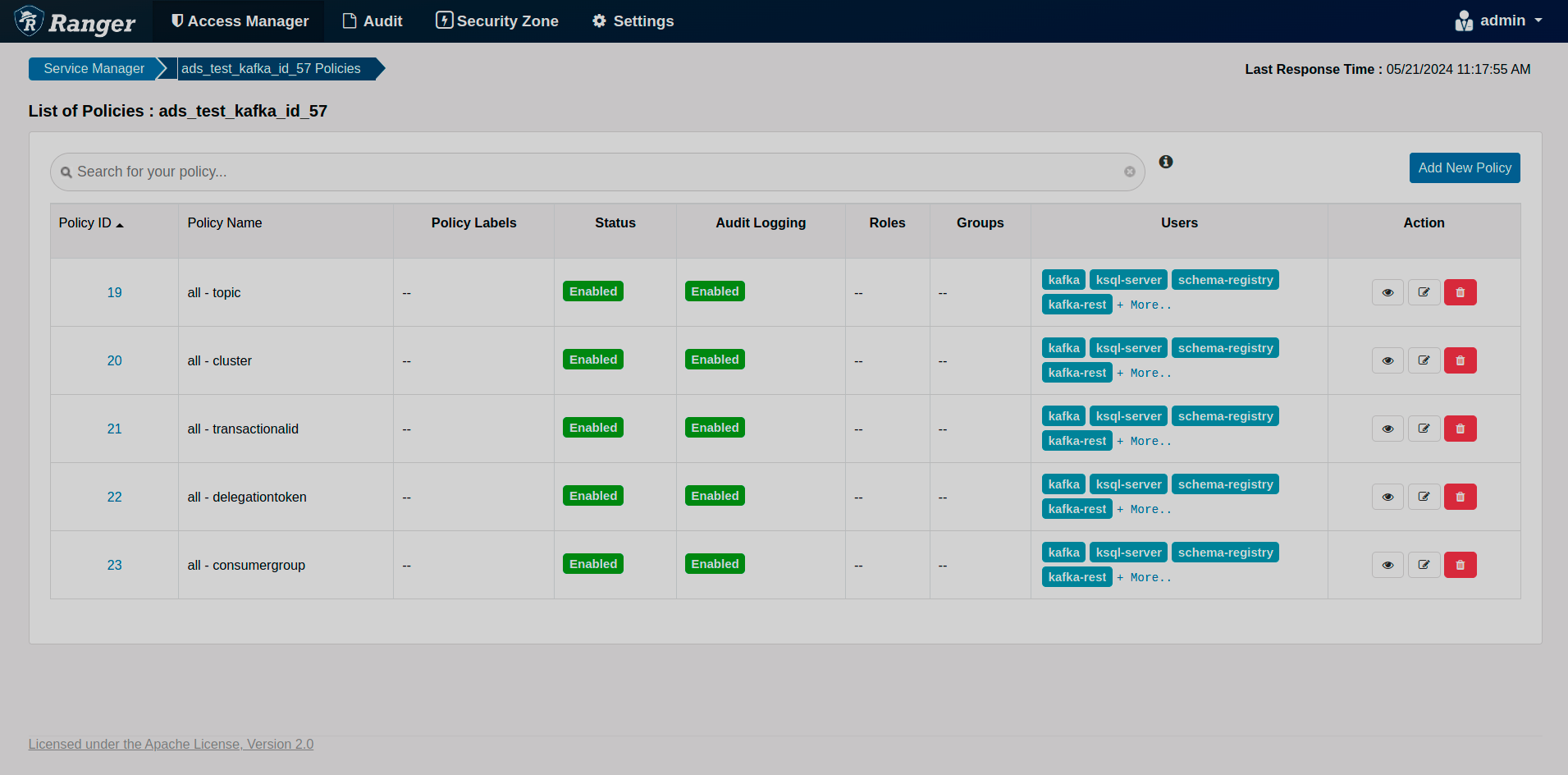
Task: Expand more users for all - cluster
Action: point(1144,373)
